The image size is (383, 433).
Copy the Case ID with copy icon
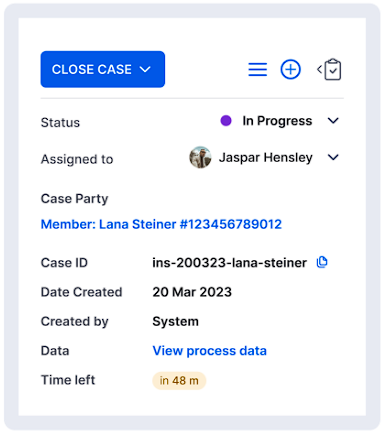[x=322, y=262]
